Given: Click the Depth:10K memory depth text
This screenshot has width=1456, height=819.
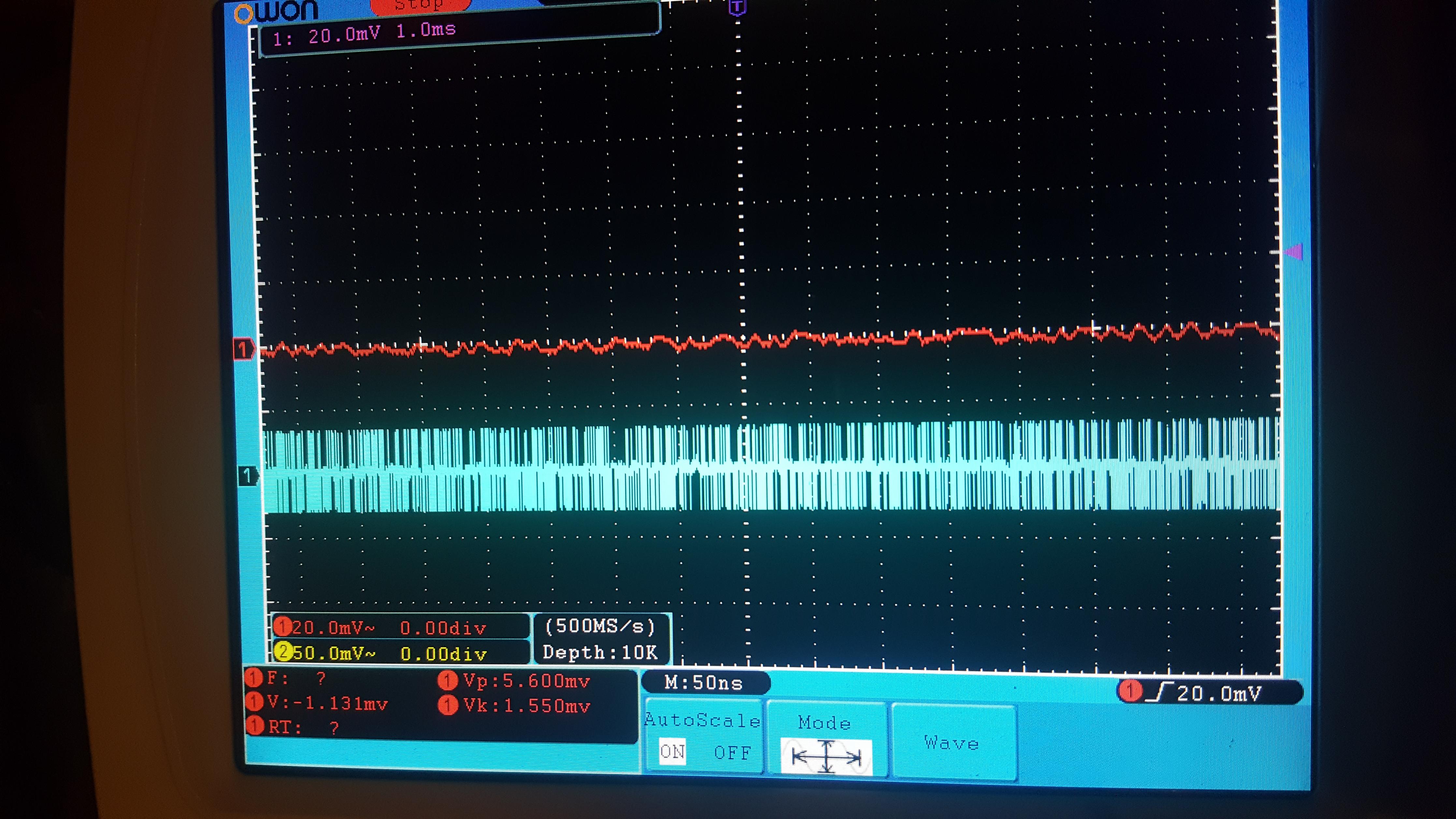Looking at the screenshot, I should (600, 652).
